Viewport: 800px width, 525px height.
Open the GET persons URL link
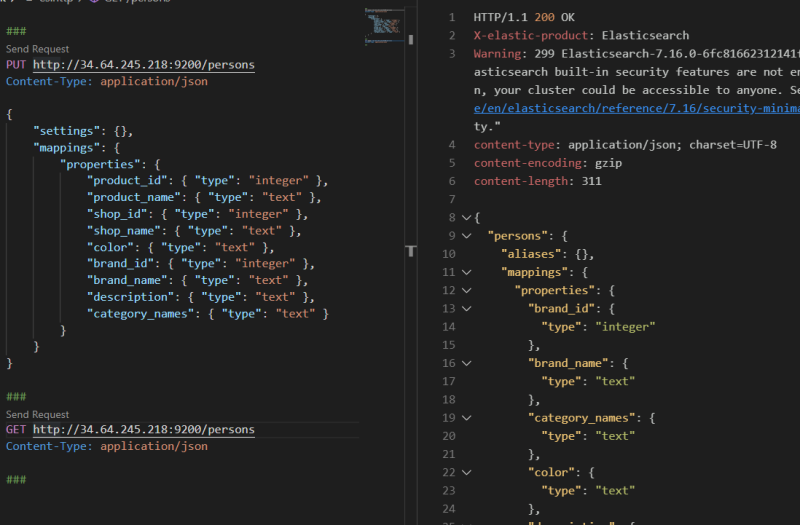tap(143, 430)
